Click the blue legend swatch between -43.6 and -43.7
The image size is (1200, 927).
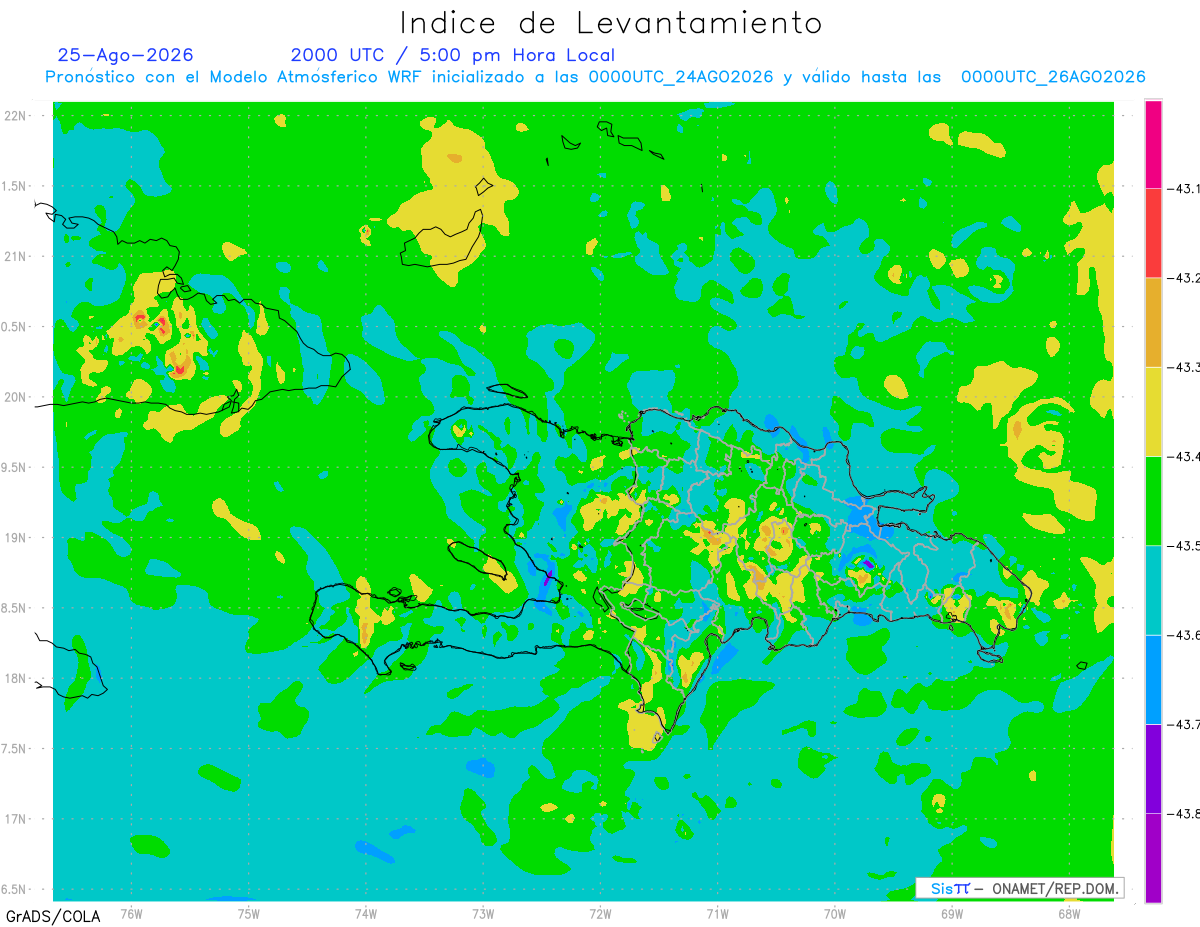tap(1153, 679)
